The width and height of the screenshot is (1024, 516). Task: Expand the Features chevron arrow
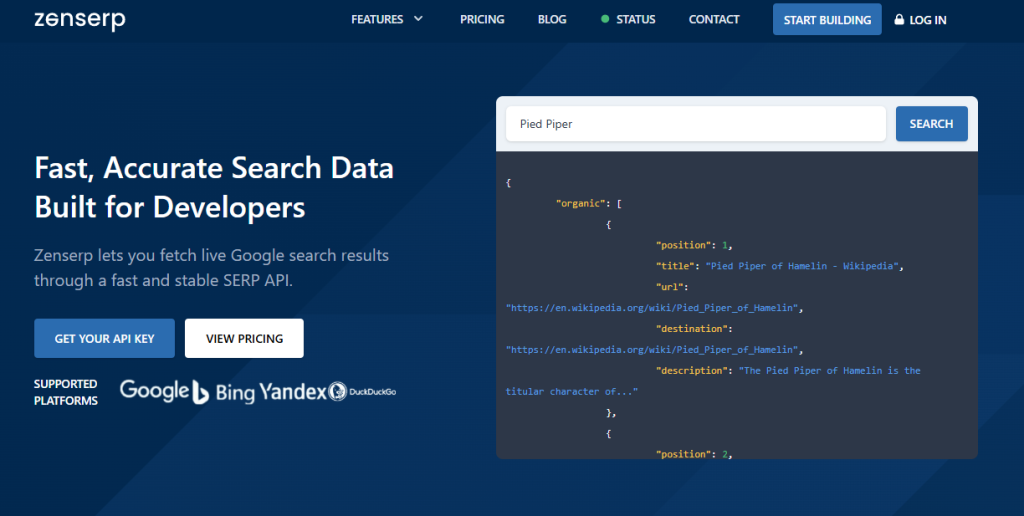tap(419, 19)
